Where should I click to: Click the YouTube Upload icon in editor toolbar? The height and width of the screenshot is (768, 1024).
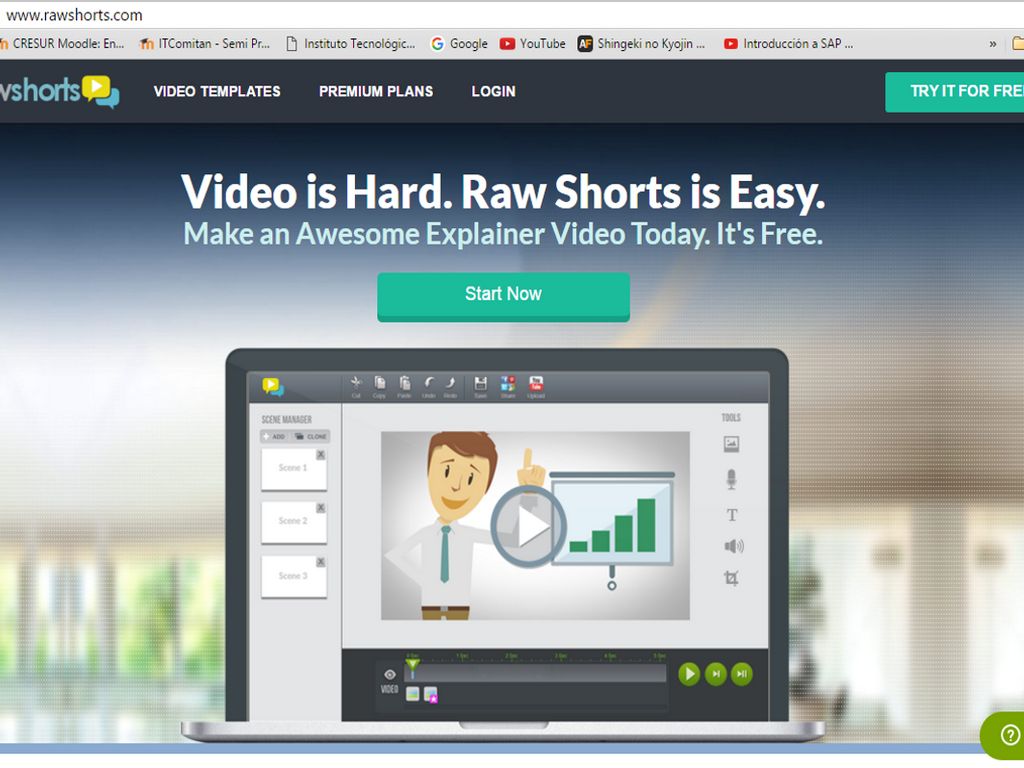pyautogui.click(x=536, y=384)
